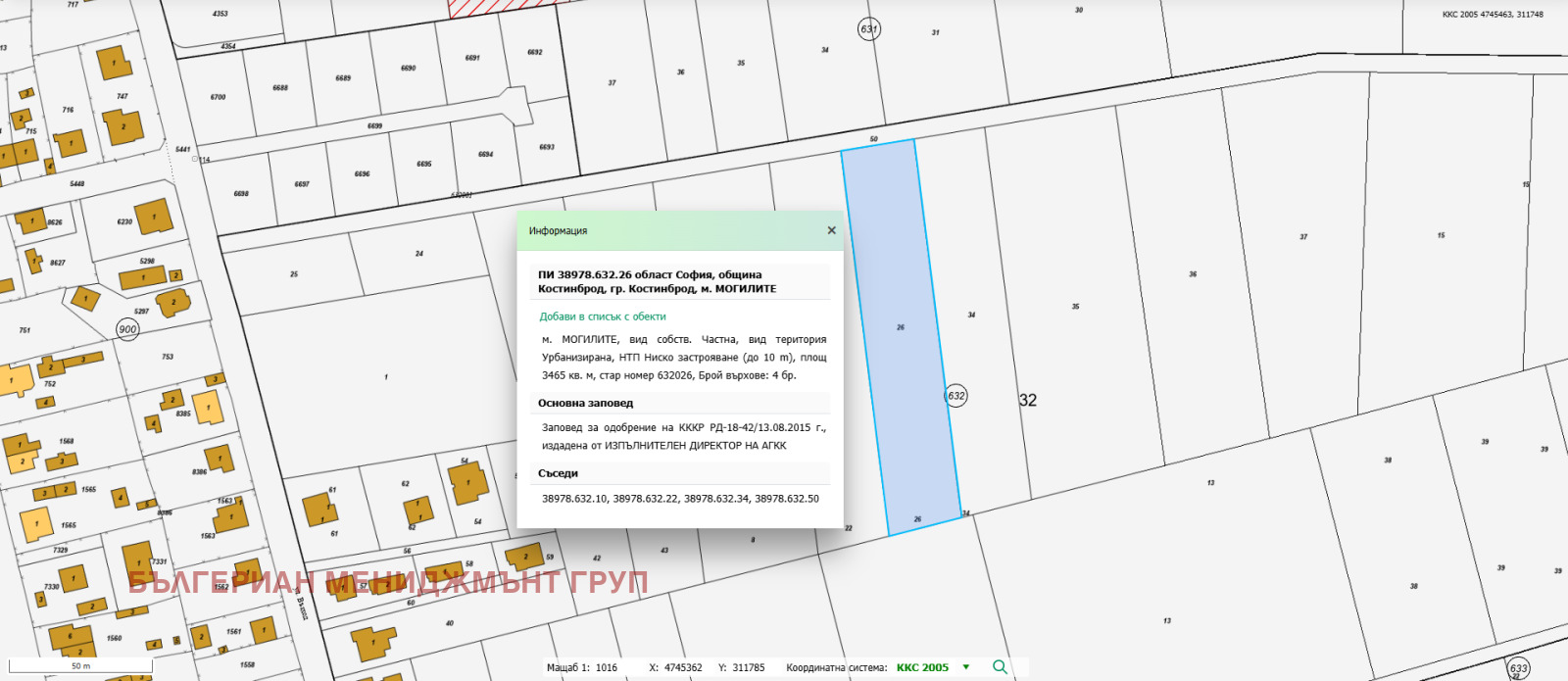Viewport: 1568px width, 681px height.
Task: Click the circled 900 block marker
Action: 127,329
